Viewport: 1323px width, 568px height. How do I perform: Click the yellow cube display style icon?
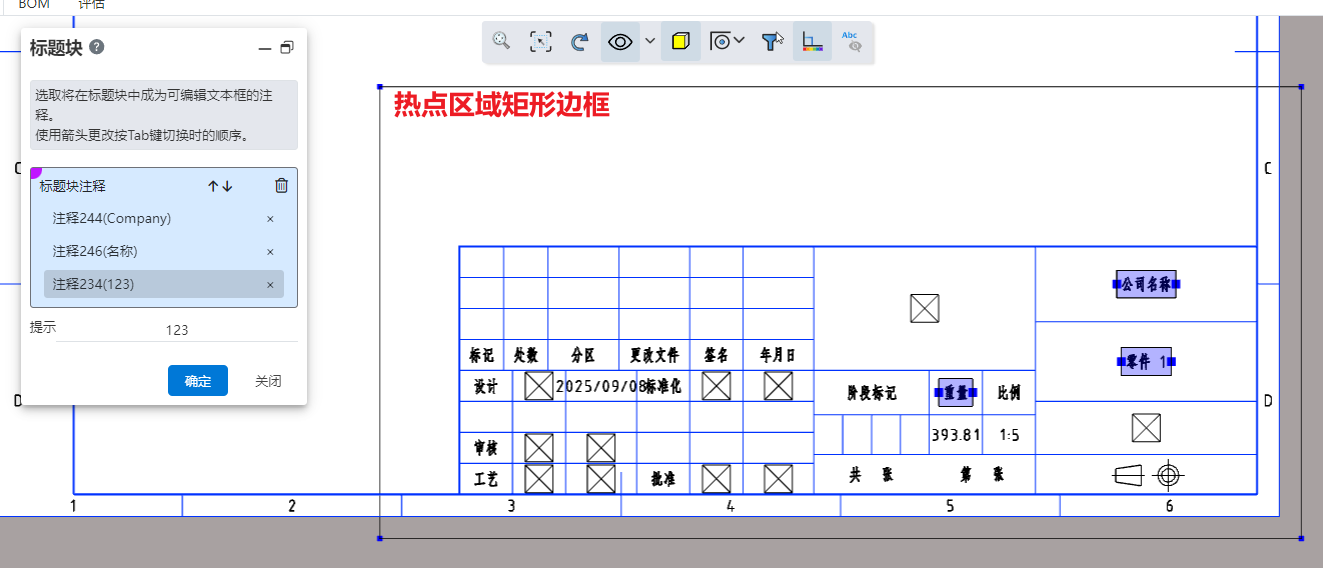coord(680,42)
